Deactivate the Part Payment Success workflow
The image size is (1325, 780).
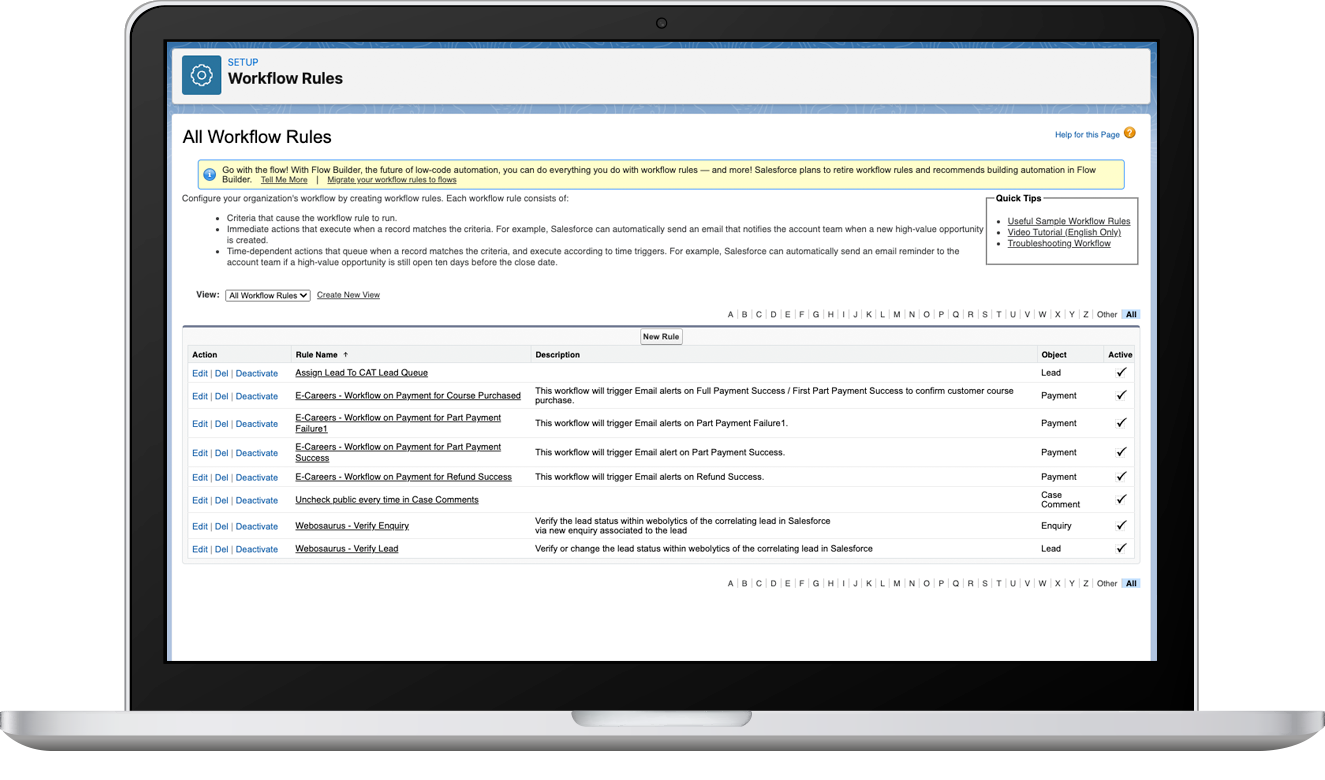point(256,453)
